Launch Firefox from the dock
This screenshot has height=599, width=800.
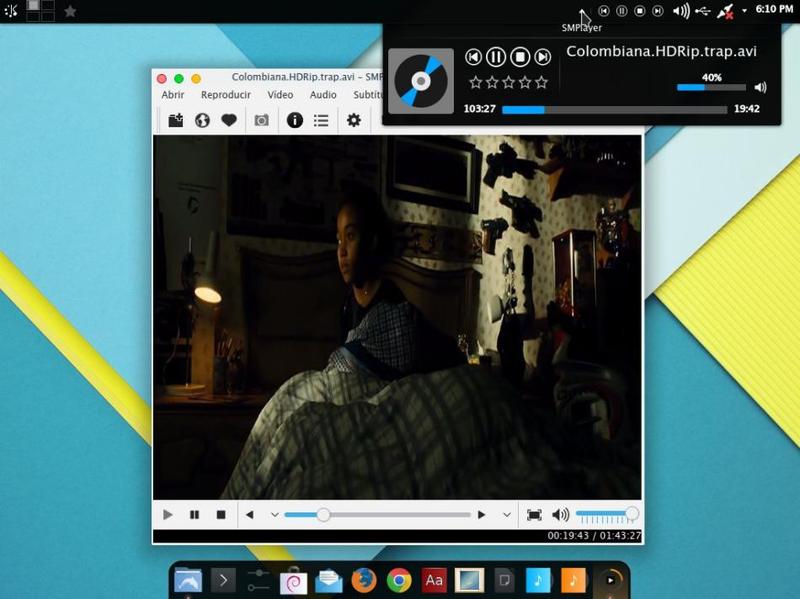tap(364, 580)
